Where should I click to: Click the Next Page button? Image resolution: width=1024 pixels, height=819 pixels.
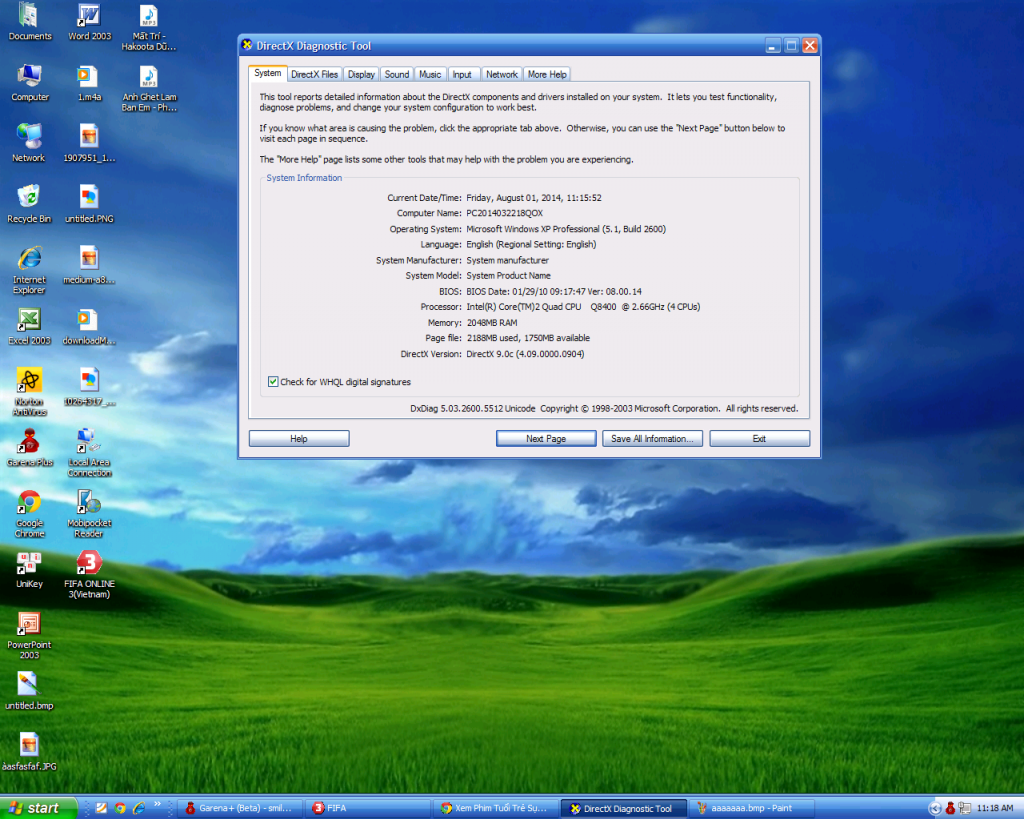546,439
